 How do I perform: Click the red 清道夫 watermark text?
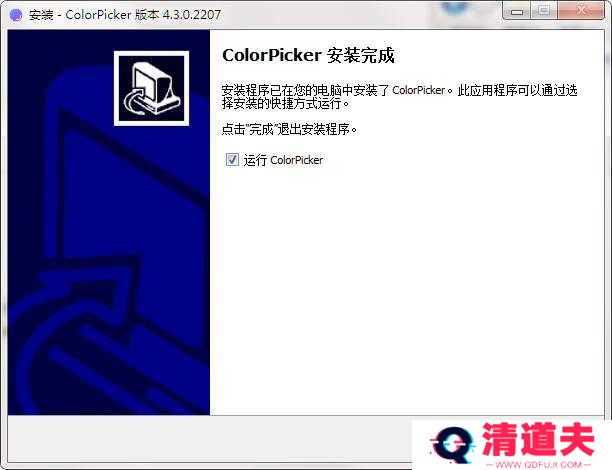[538, 439]
